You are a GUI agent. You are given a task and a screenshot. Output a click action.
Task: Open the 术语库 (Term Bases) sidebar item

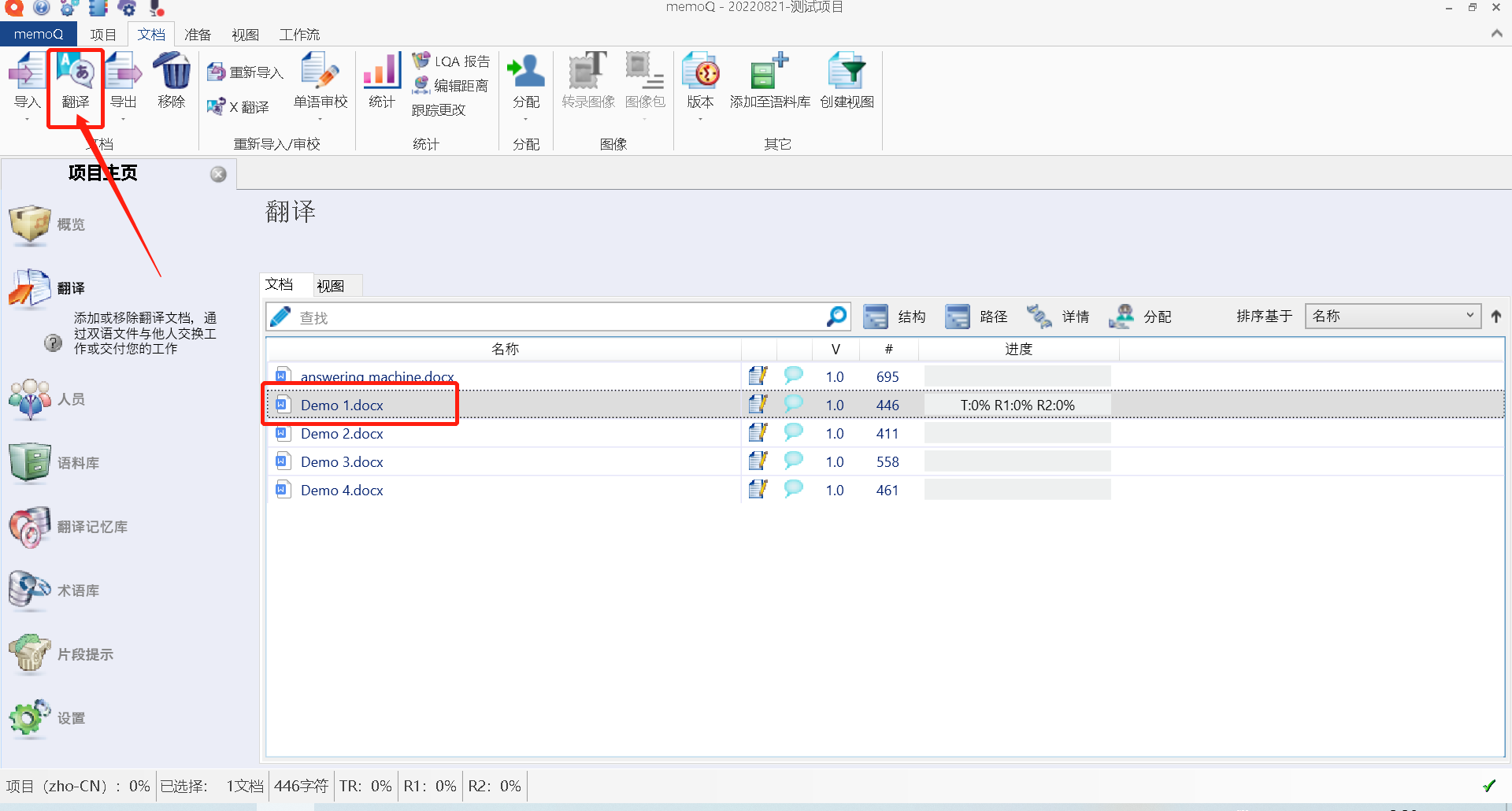click(x=54, y=591)
